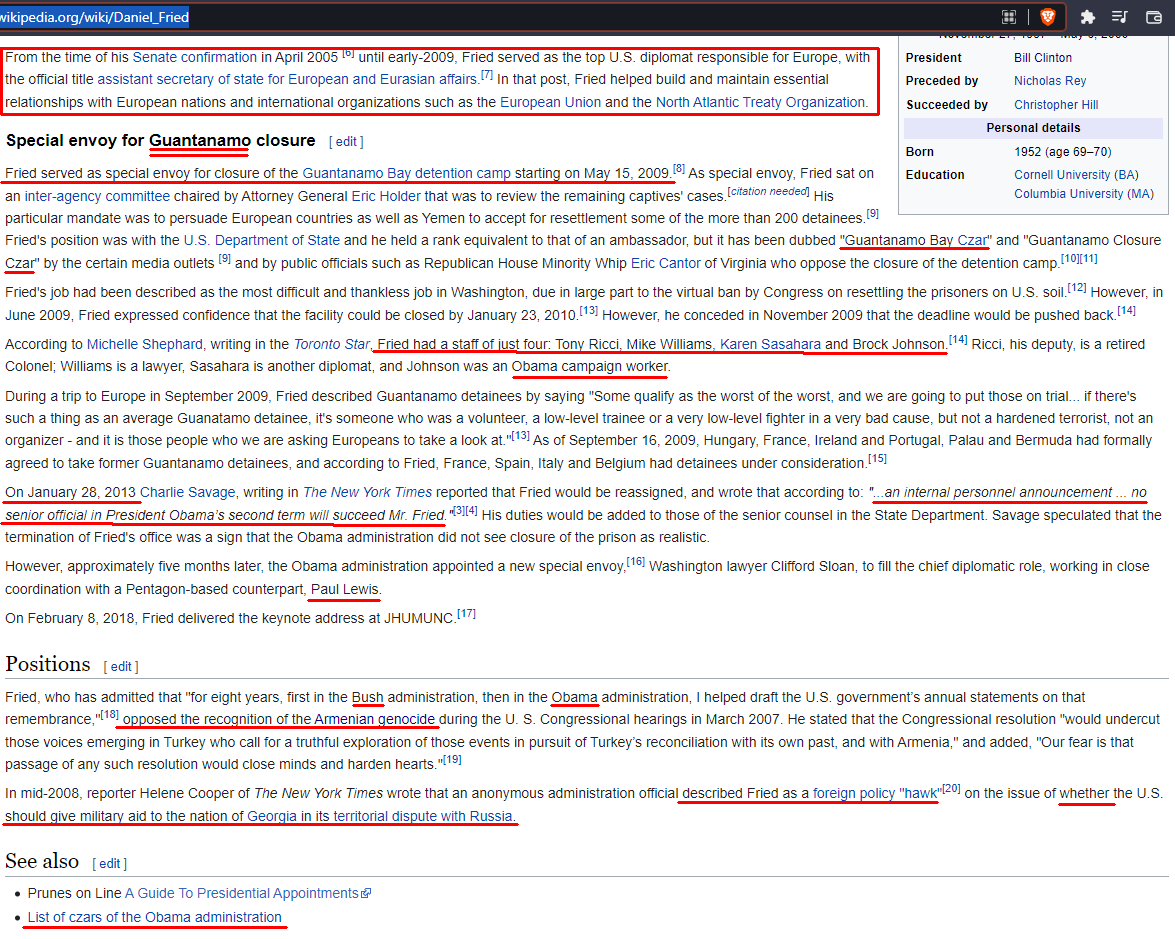Edit the Special envoy for Guantanamo closure section

345,142
